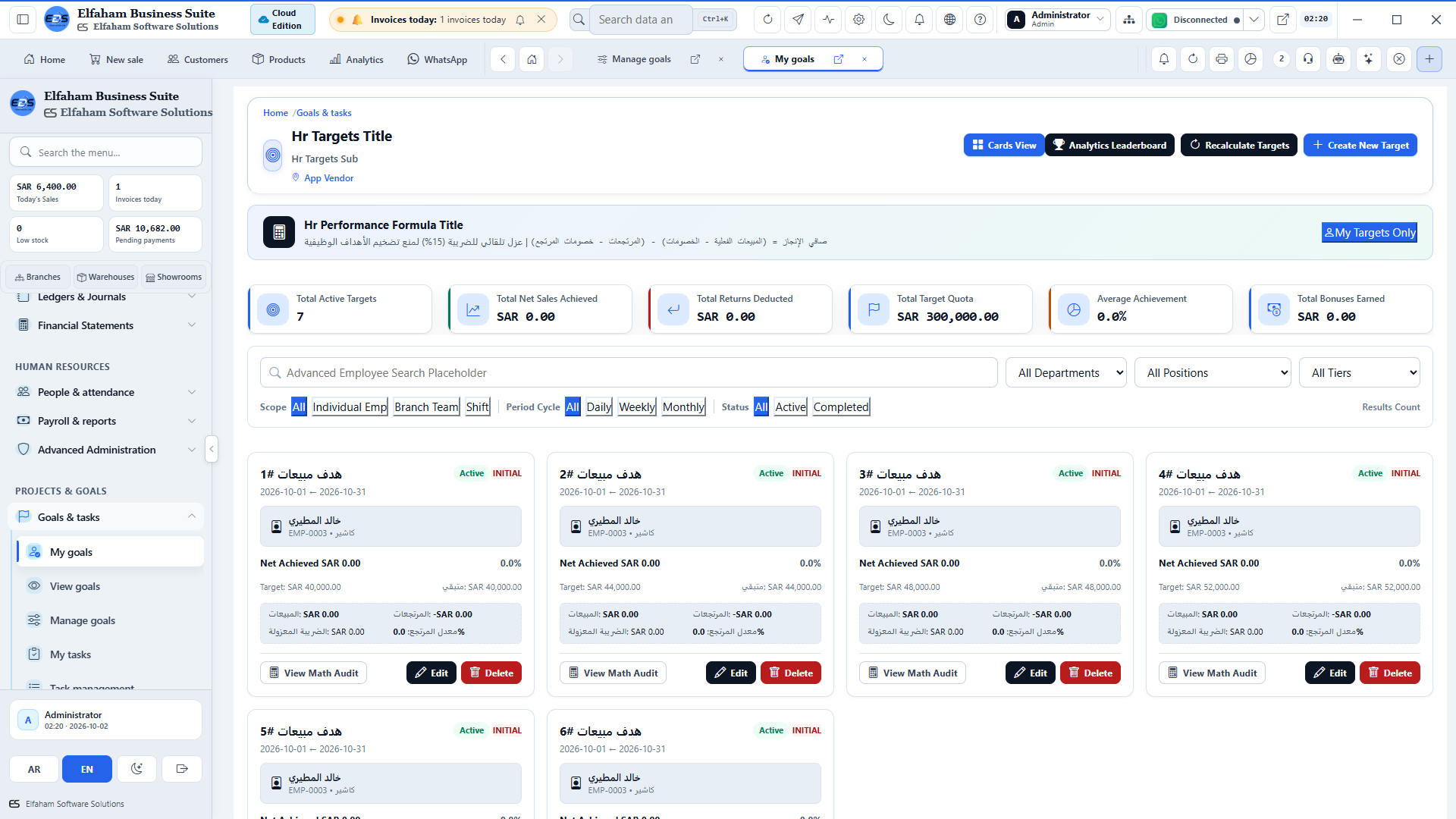Open the help question mark icon
The width and height of the screenshot is (1456, 819).
pyautogui.click(x=980, y=20)
